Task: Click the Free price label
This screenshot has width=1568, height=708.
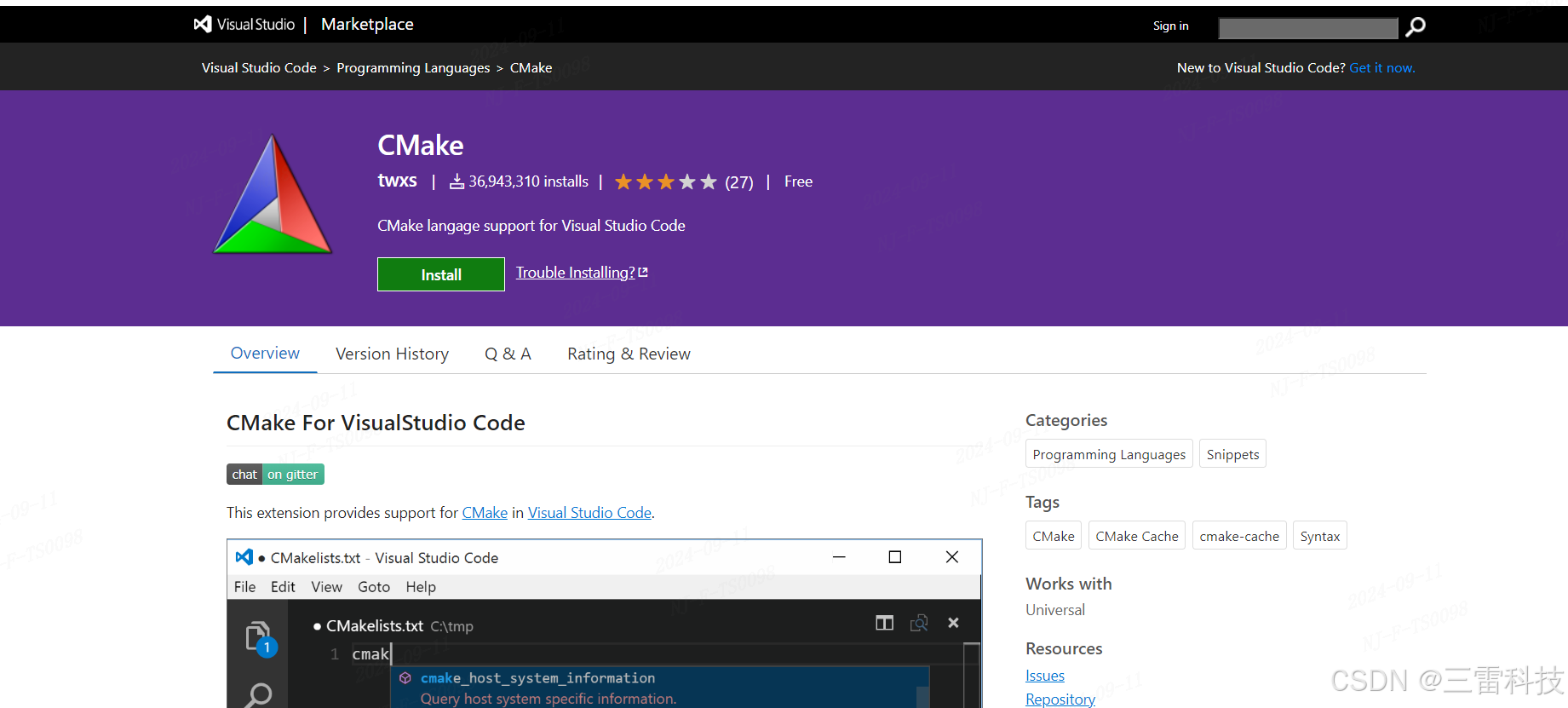Action: tap(798, 181)
